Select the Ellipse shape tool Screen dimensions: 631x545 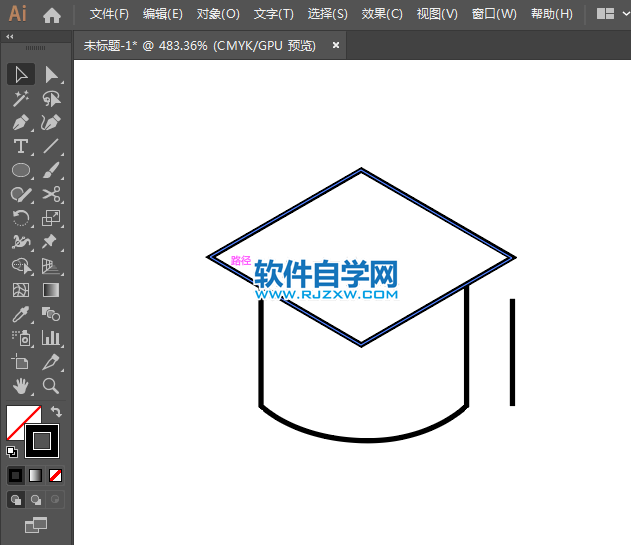pyautogui.click(x=20, y=171)
